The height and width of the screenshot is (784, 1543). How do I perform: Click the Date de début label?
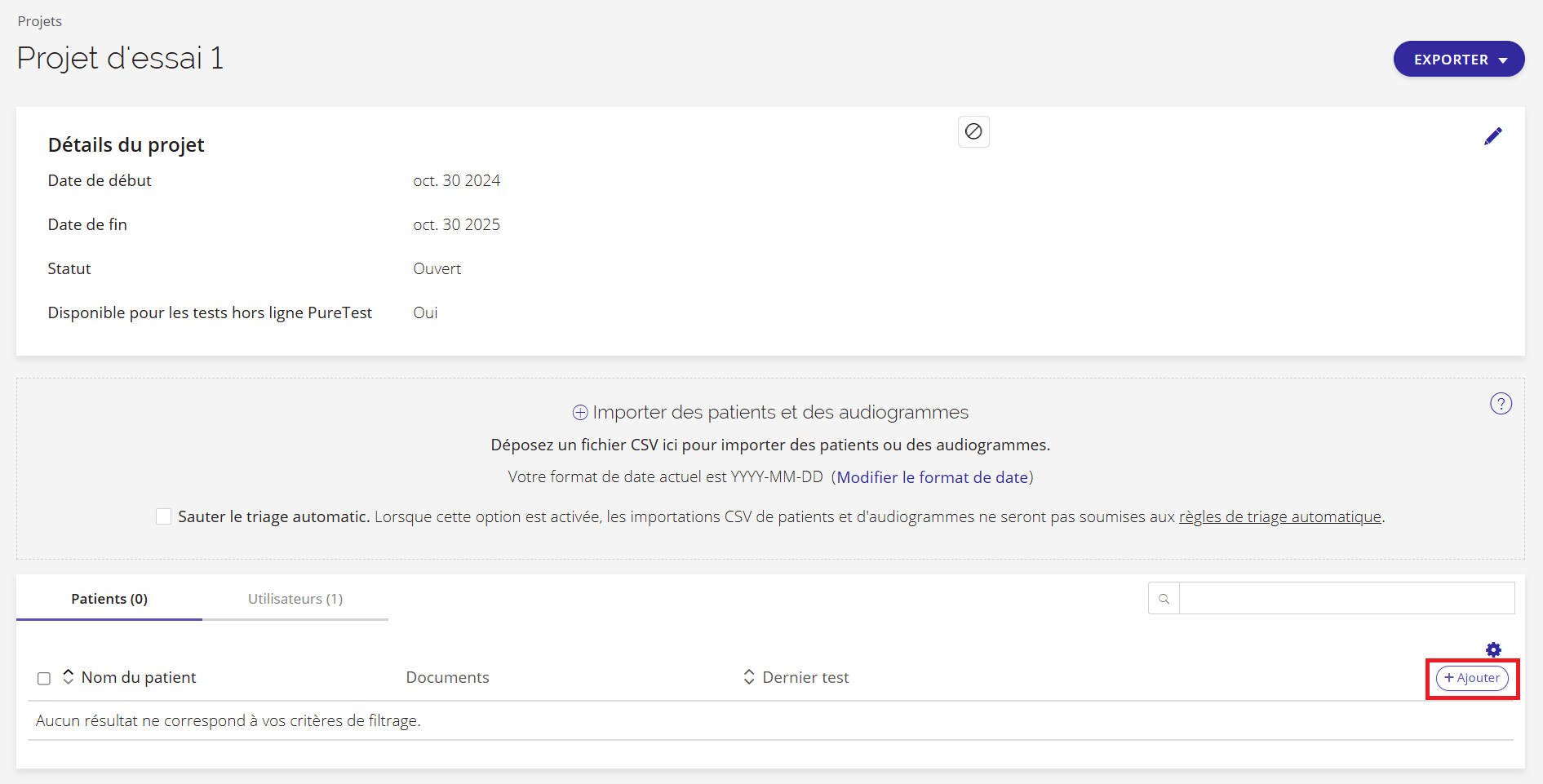coord(100,180)
